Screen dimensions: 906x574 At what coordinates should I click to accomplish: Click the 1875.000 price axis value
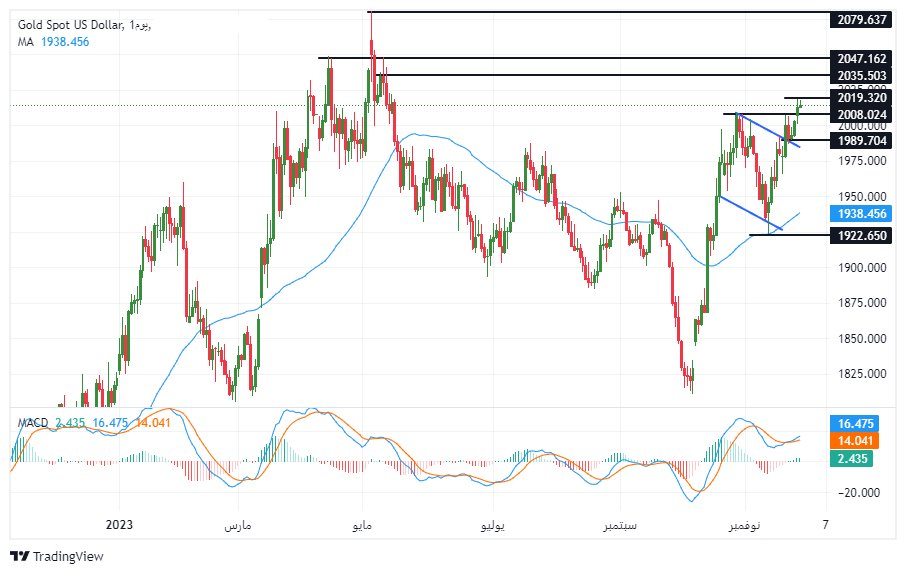tap(862, 303)
